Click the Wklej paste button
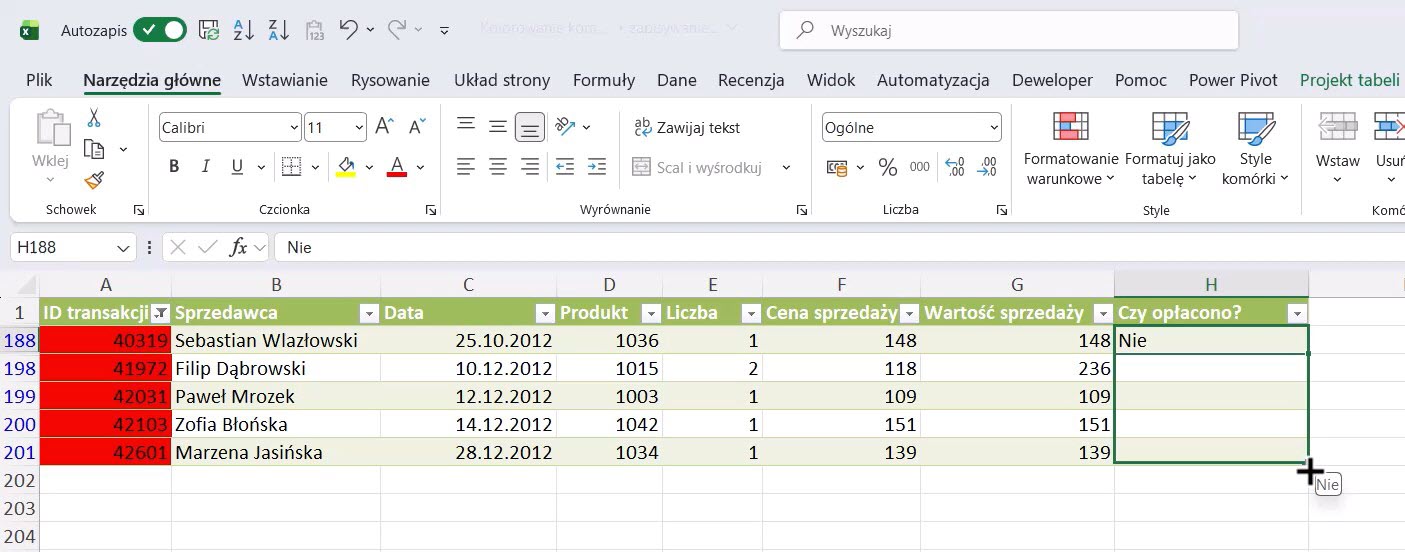The image size is (1405, 552). (x=50, y=147)
